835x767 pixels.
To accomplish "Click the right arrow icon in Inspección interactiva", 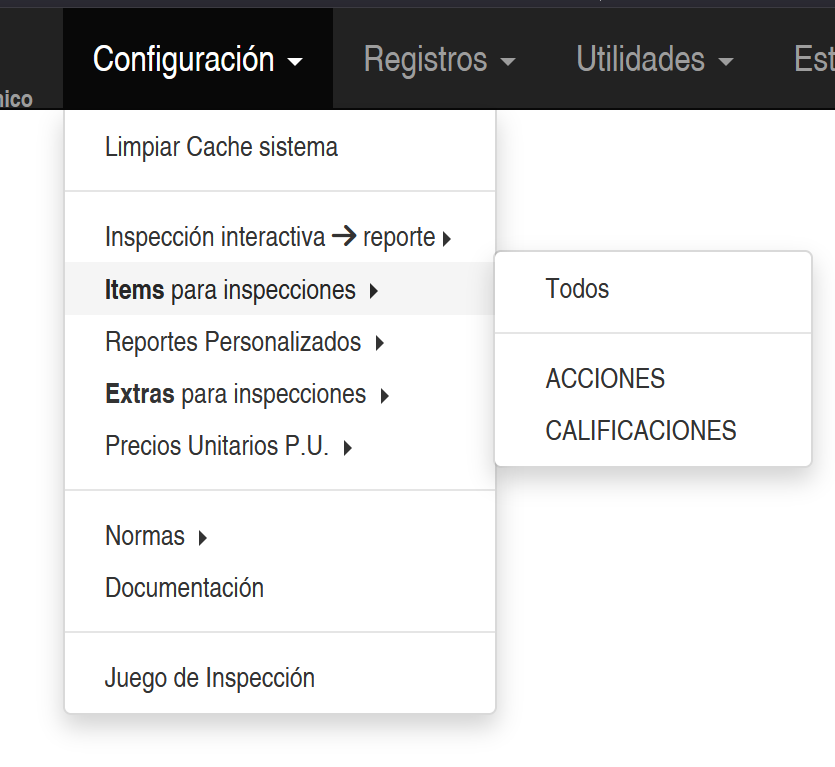I will tap(344, 237).
